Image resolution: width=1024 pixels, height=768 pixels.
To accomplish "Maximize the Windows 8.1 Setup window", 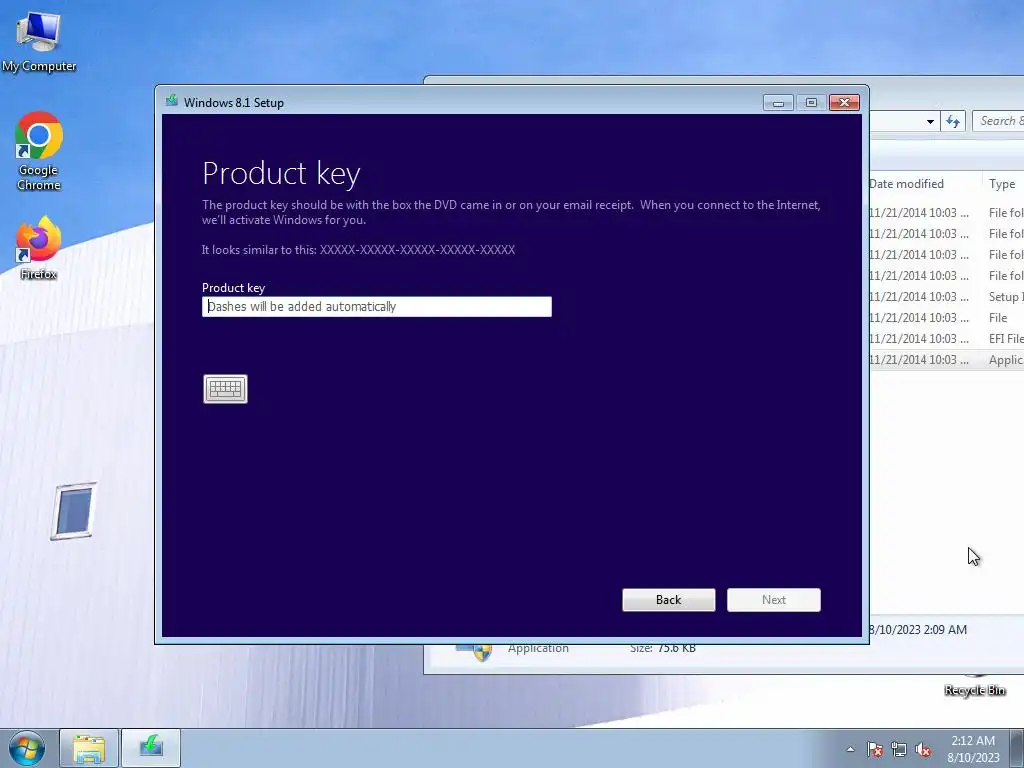I will tap(811, 103).
